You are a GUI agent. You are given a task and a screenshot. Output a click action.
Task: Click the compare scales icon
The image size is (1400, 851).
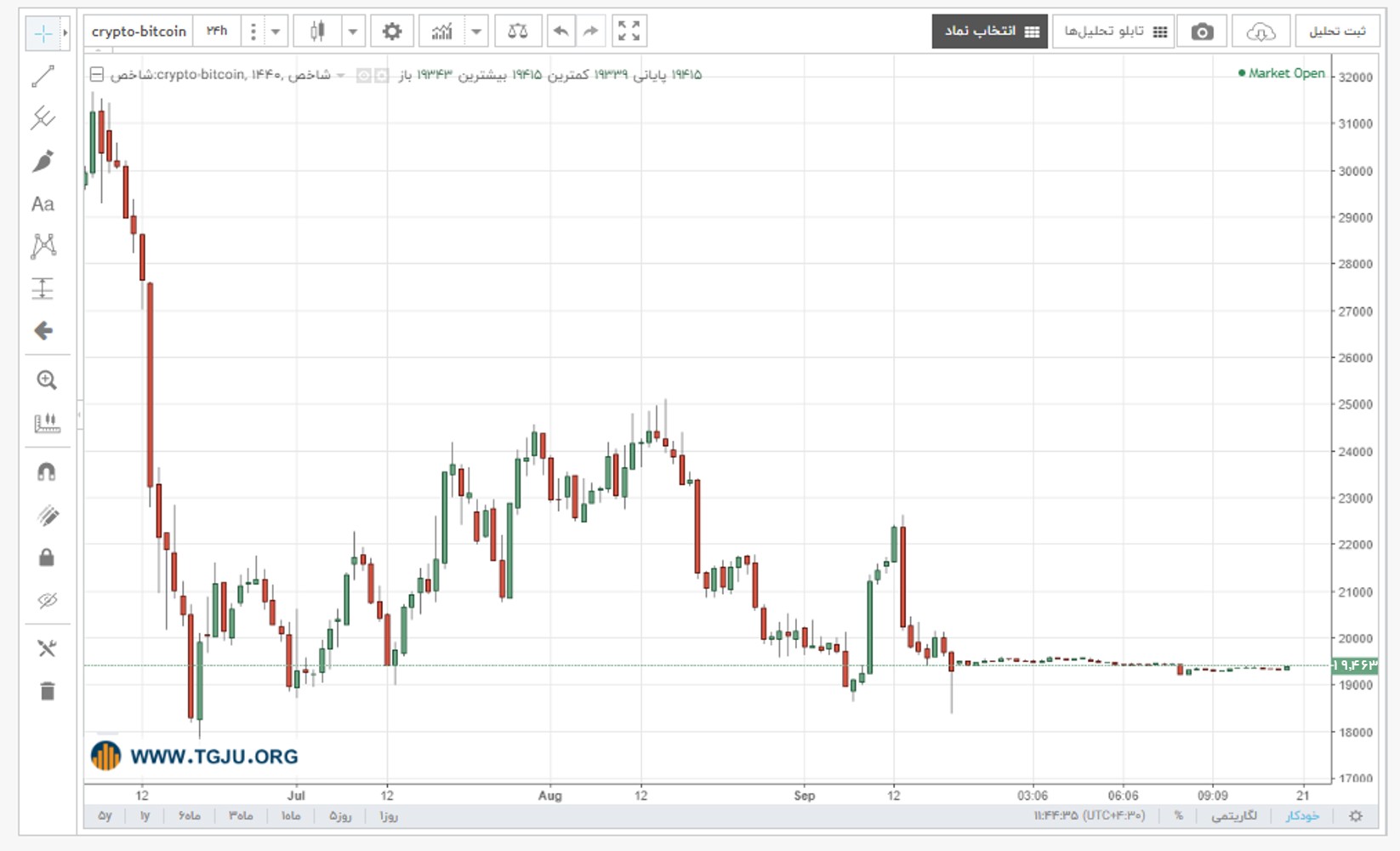click(518, 31)
